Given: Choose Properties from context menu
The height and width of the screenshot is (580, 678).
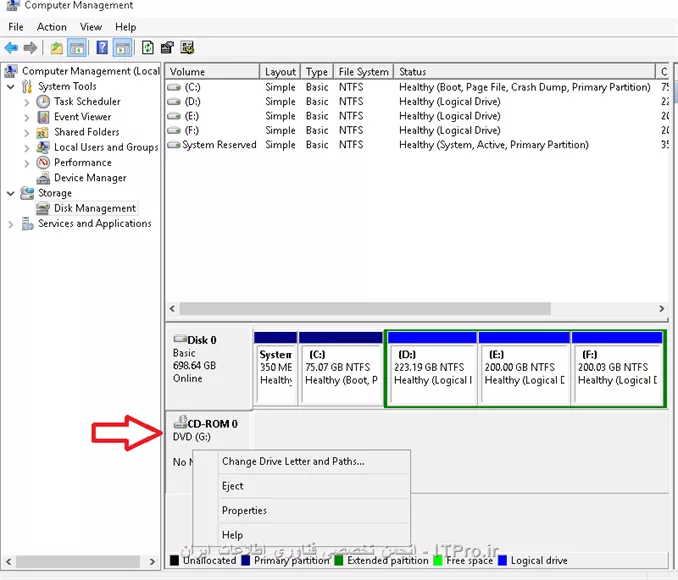Looking at the screenshot, I should click(301, 511).
